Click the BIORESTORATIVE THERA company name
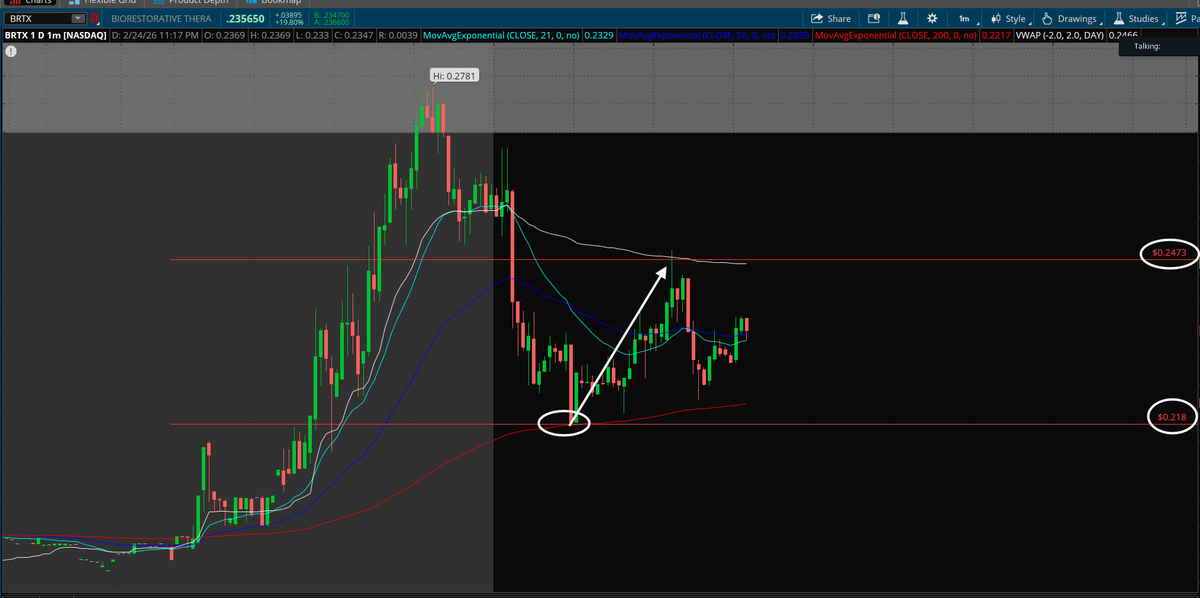Image resolution: width=1200 pixels, height=598 pixels. pos(163,18)
